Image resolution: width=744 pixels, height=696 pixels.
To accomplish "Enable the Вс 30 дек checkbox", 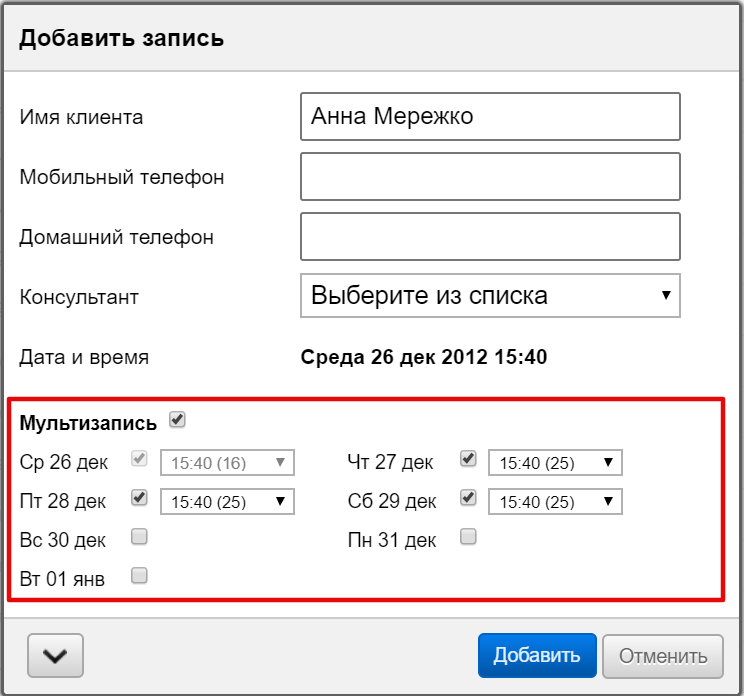I will 140,537.
